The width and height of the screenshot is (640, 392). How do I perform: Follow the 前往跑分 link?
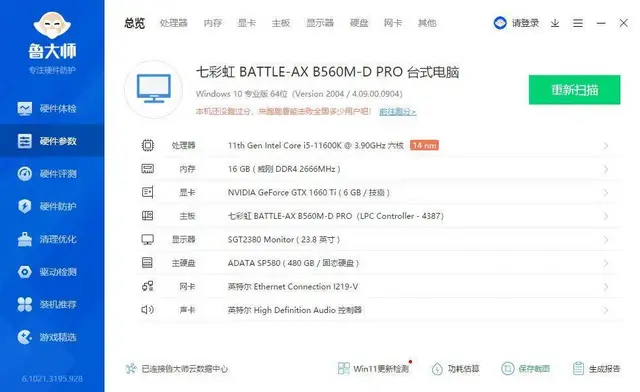(398, 111)
